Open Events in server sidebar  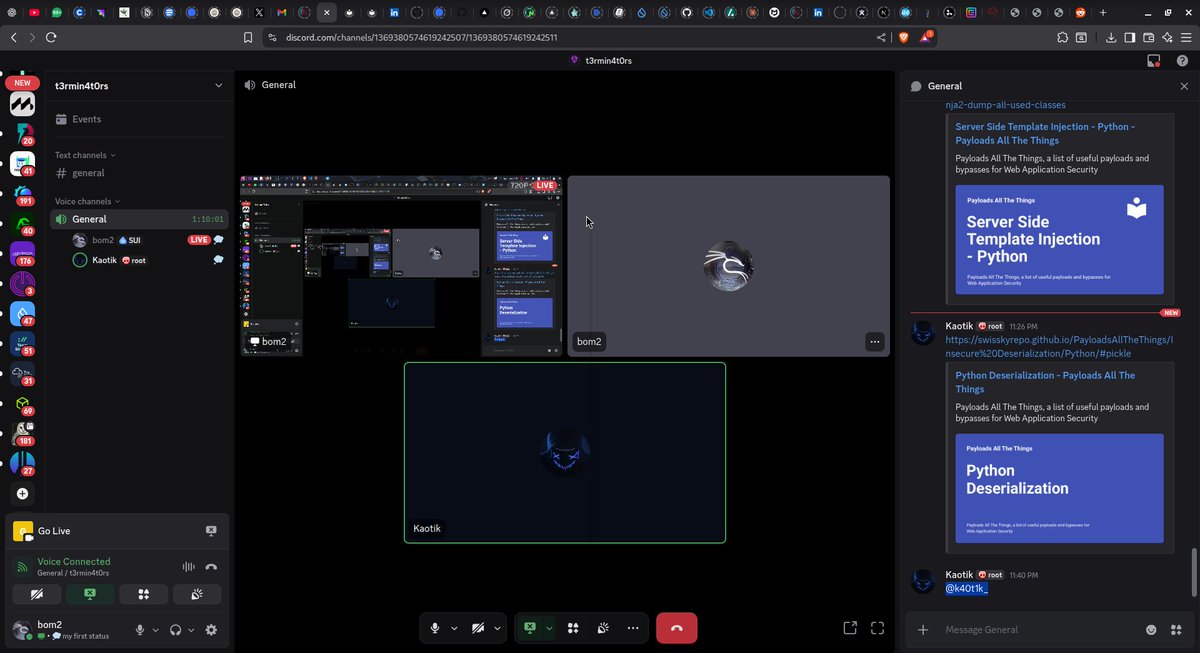[139, 119]
